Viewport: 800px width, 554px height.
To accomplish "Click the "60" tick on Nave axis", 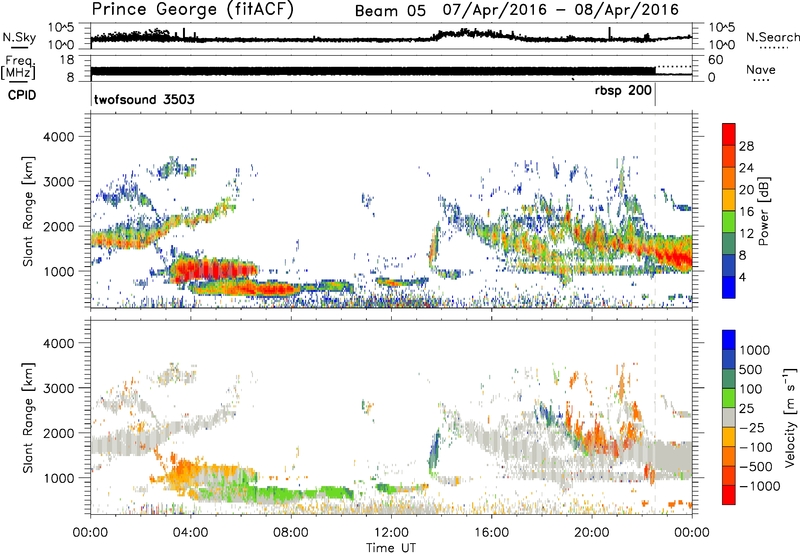I will [716, 60].
